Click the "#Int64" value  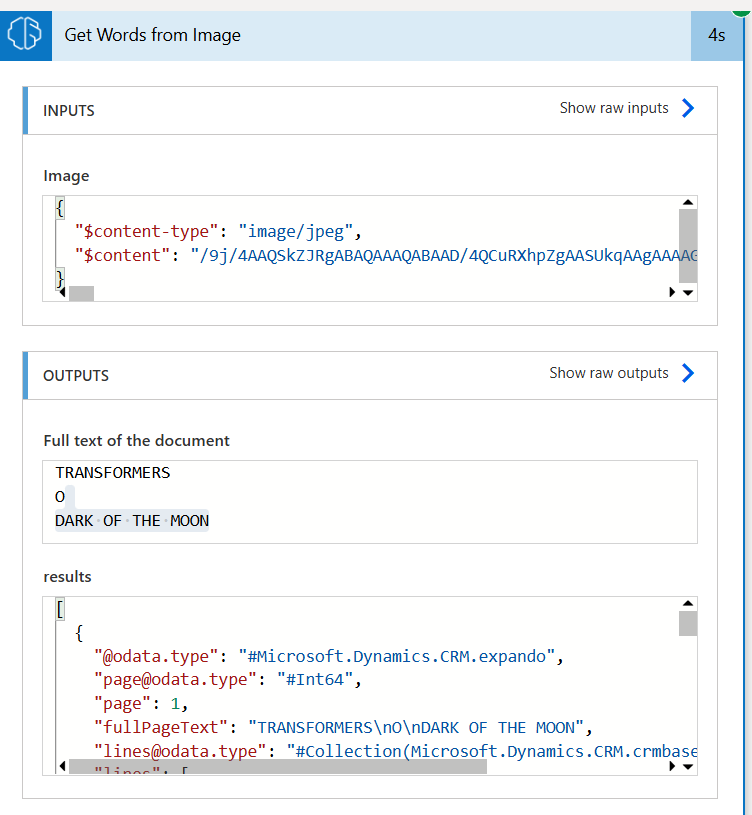pos(315,680)
